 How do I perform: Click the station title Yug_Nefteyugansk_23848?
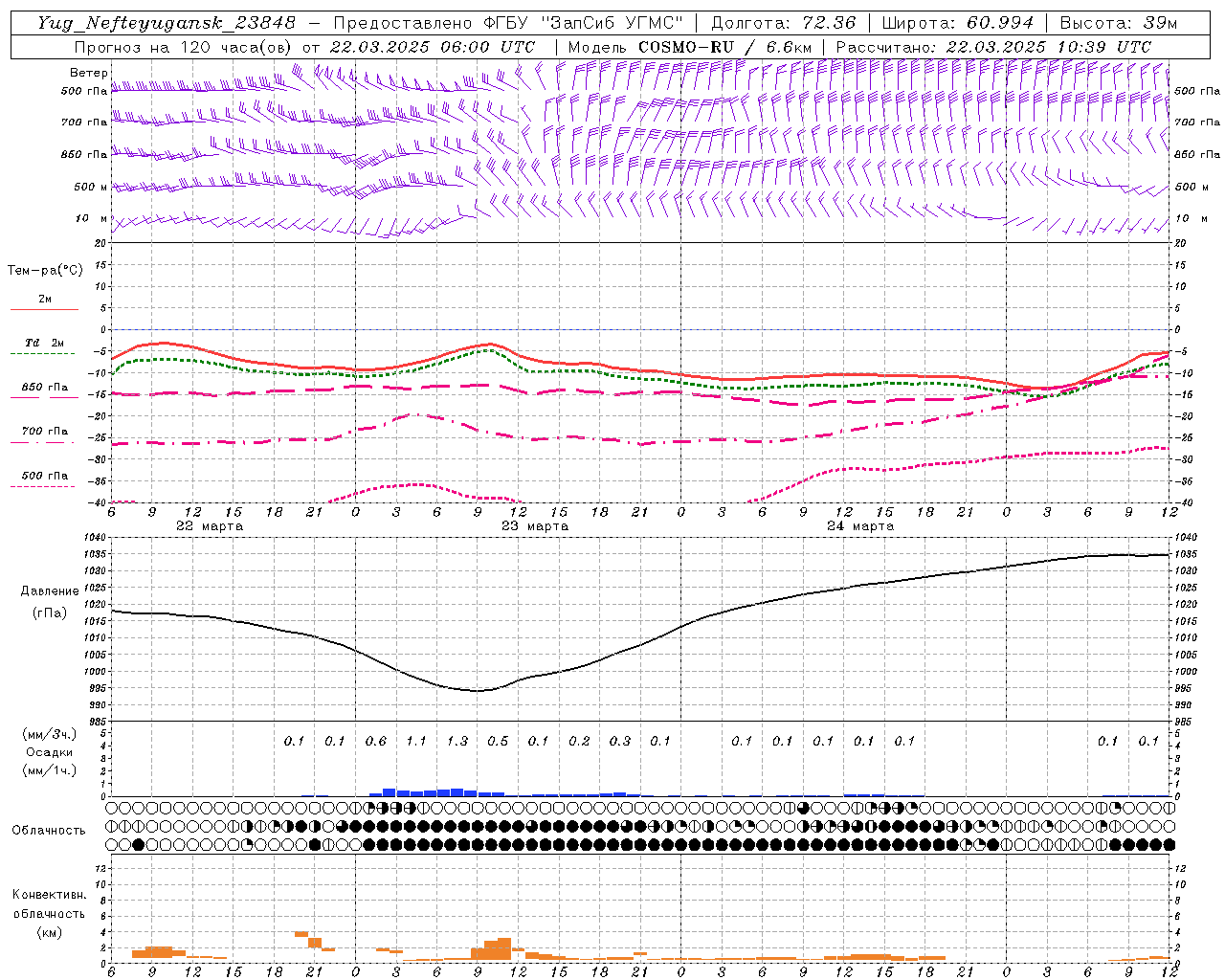tap(167, 22)
